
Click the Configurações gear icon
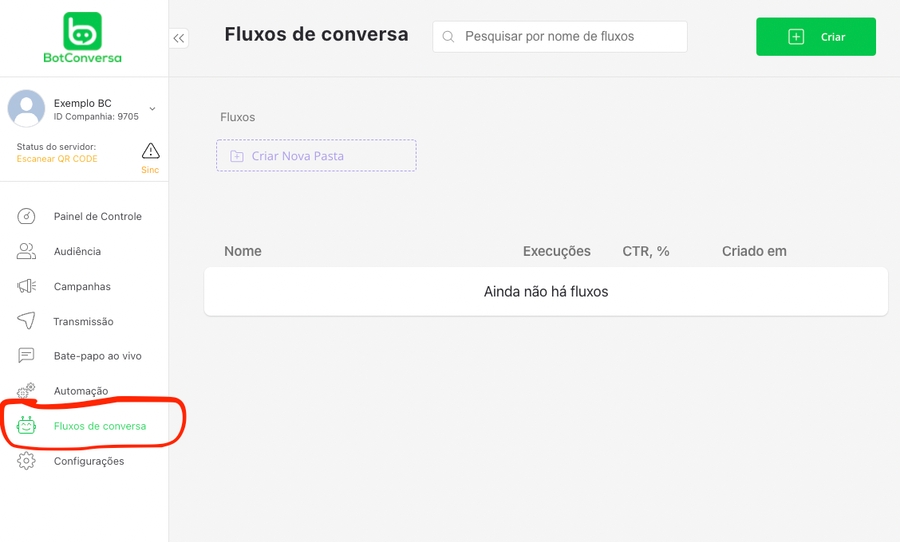pyautogui.click(x=27, y=461)
